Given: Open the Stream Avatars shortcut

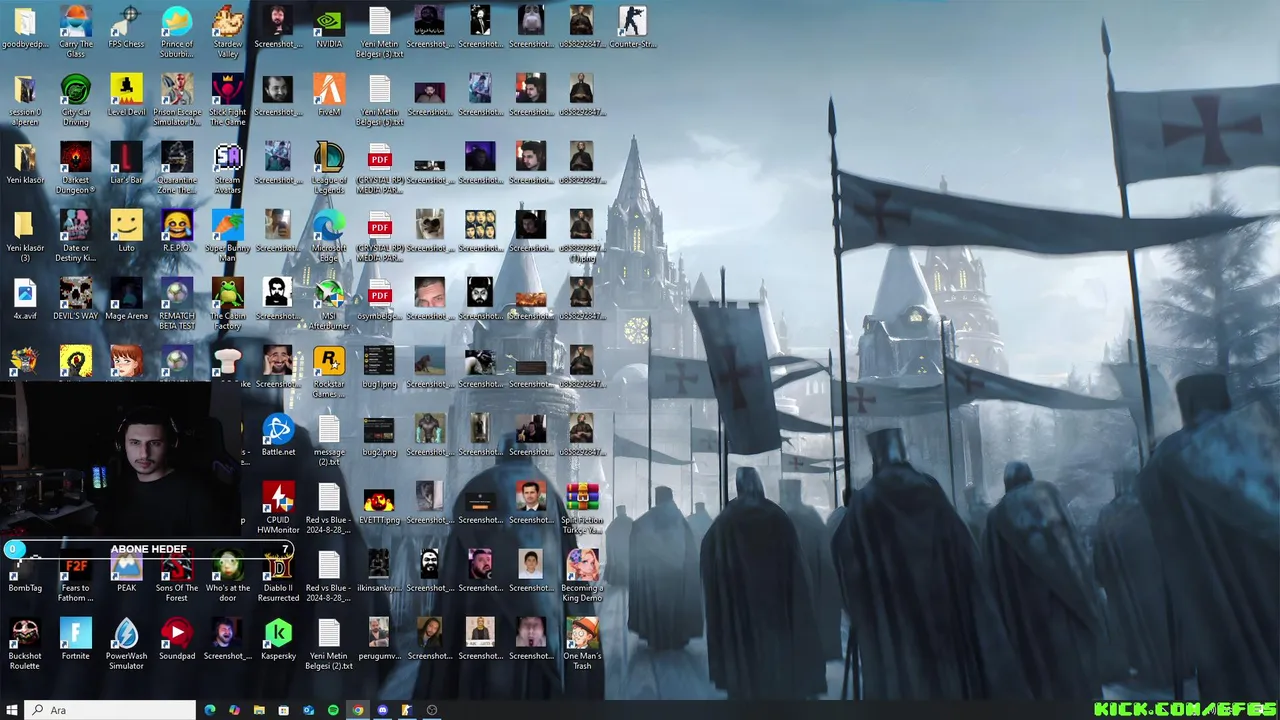Looking at the screenshot, I should [228, 167].
